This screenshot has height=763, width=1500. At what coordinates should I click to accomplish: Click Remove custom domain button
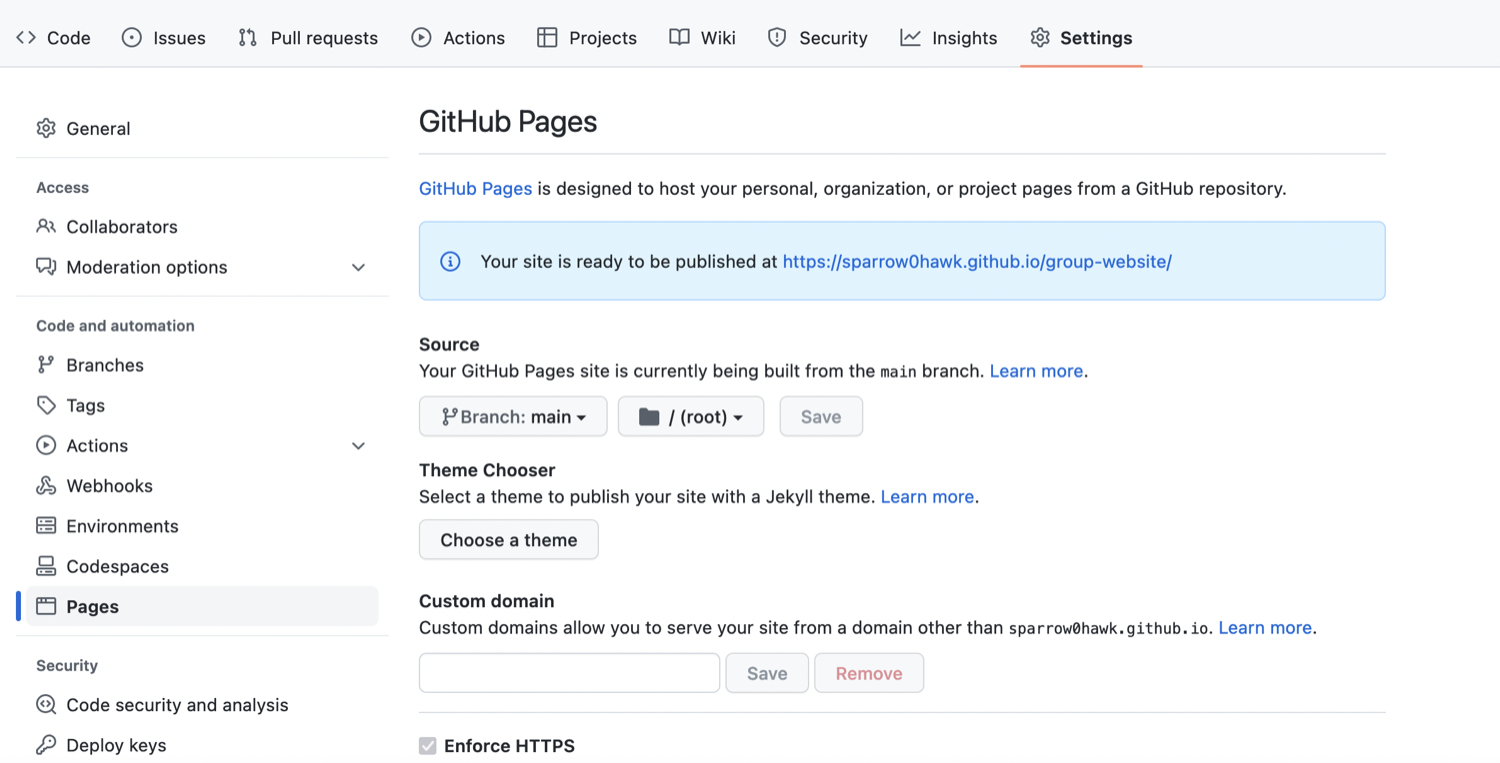(869, 673)
